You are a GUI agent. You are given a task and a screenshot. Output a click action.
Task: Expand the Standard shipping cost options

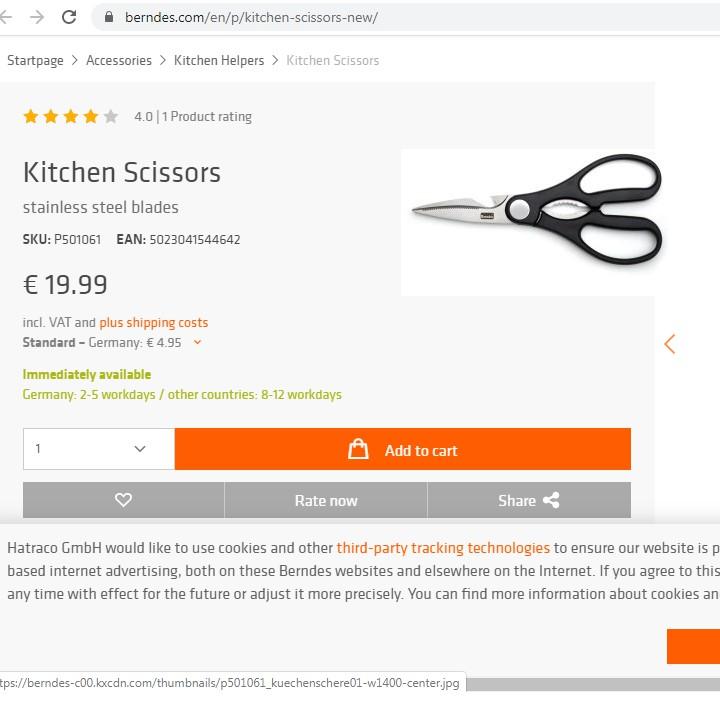(x=197, y=342)
